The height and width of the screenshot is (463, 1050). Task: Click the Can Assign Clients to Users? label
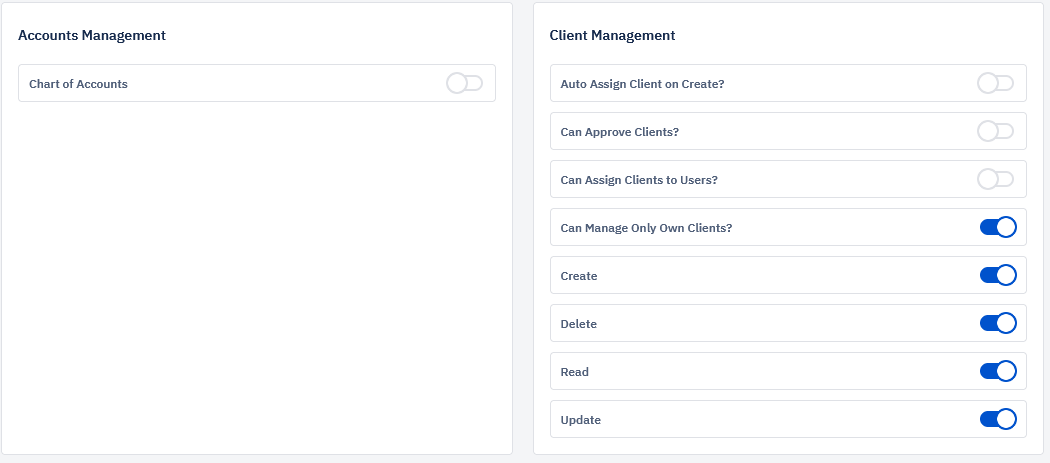(639, 180)
